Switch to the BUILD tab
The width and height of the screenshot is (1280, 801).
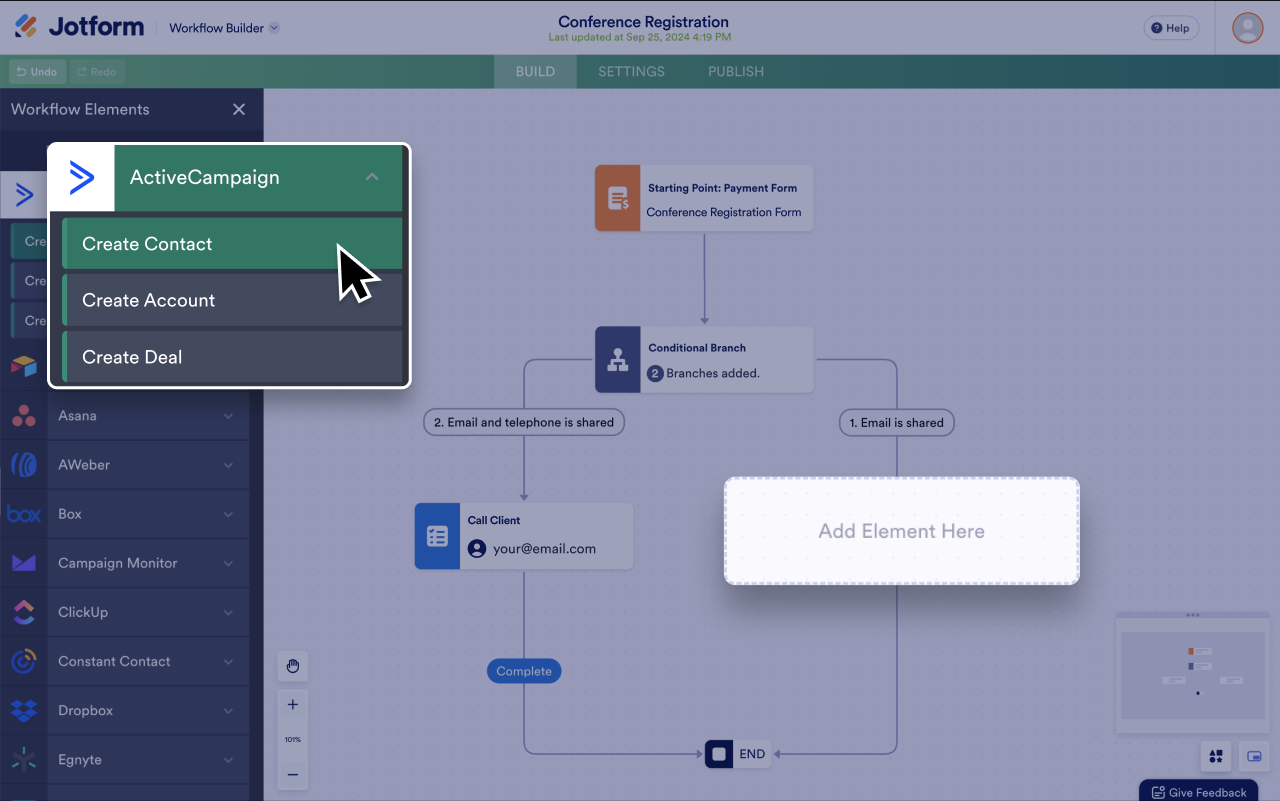[535, 72]
